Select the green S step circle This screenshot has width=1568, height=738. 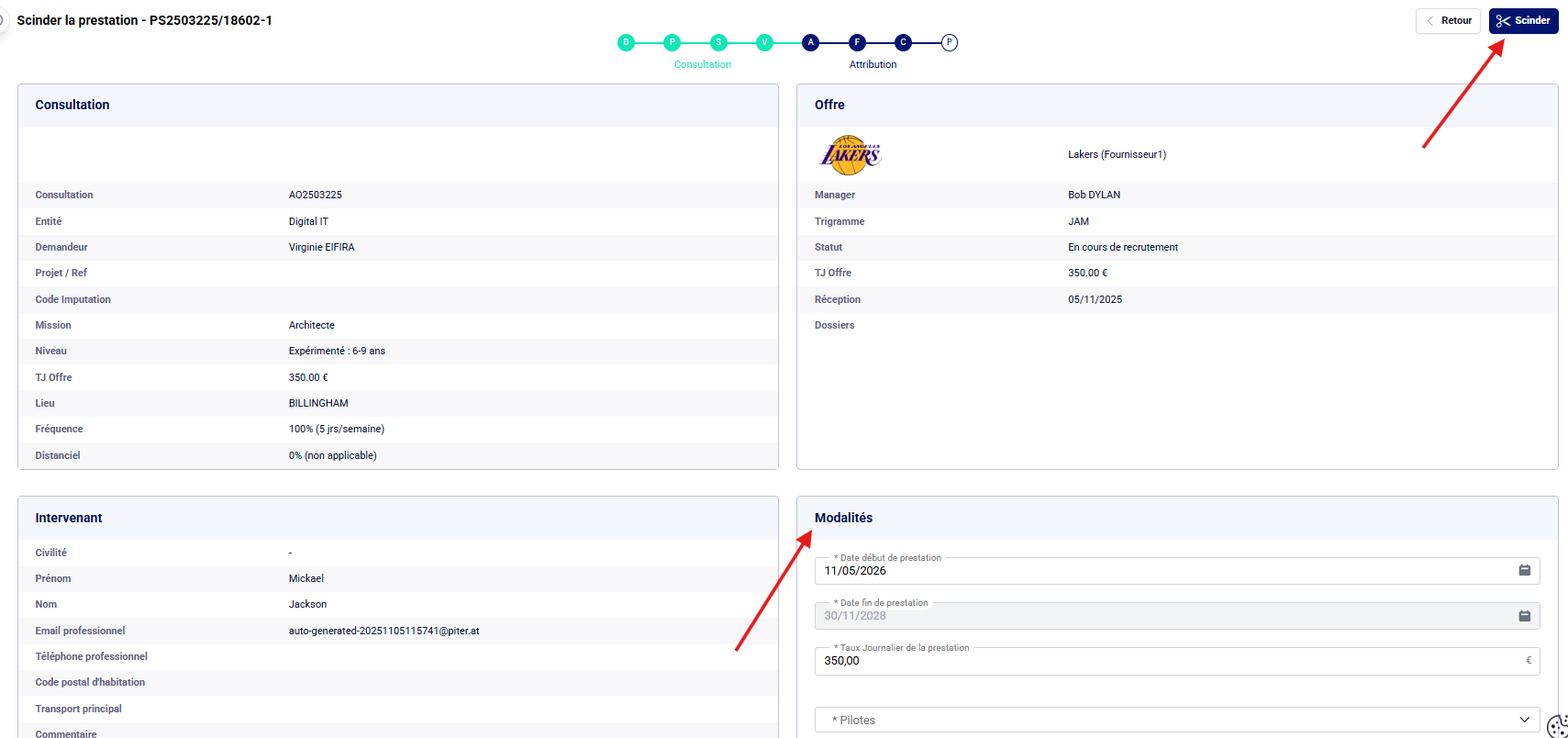click(x=718, y=42)
